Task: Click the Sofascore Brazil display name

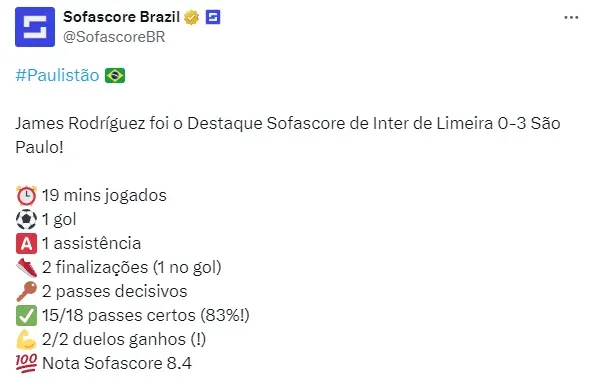Action: tap(121, 17)
